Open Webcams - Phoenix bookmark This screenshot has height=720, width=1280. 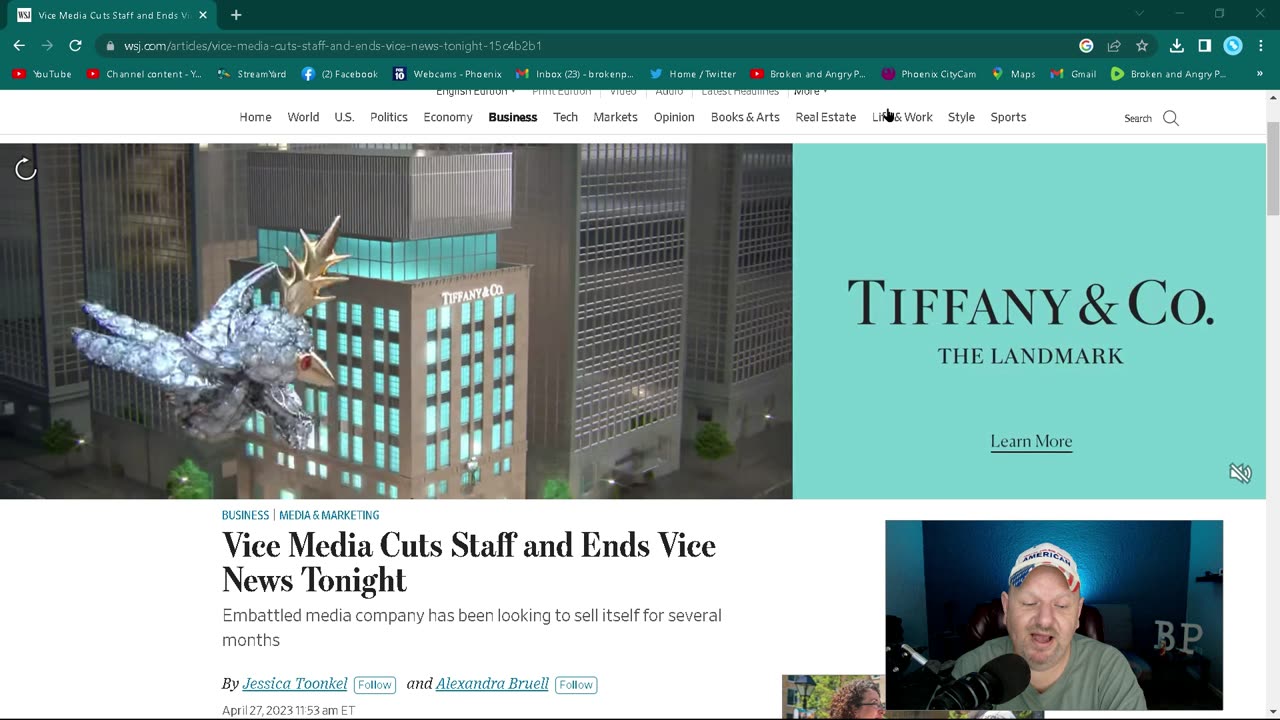pyautogui.click(x=447, y=74)
